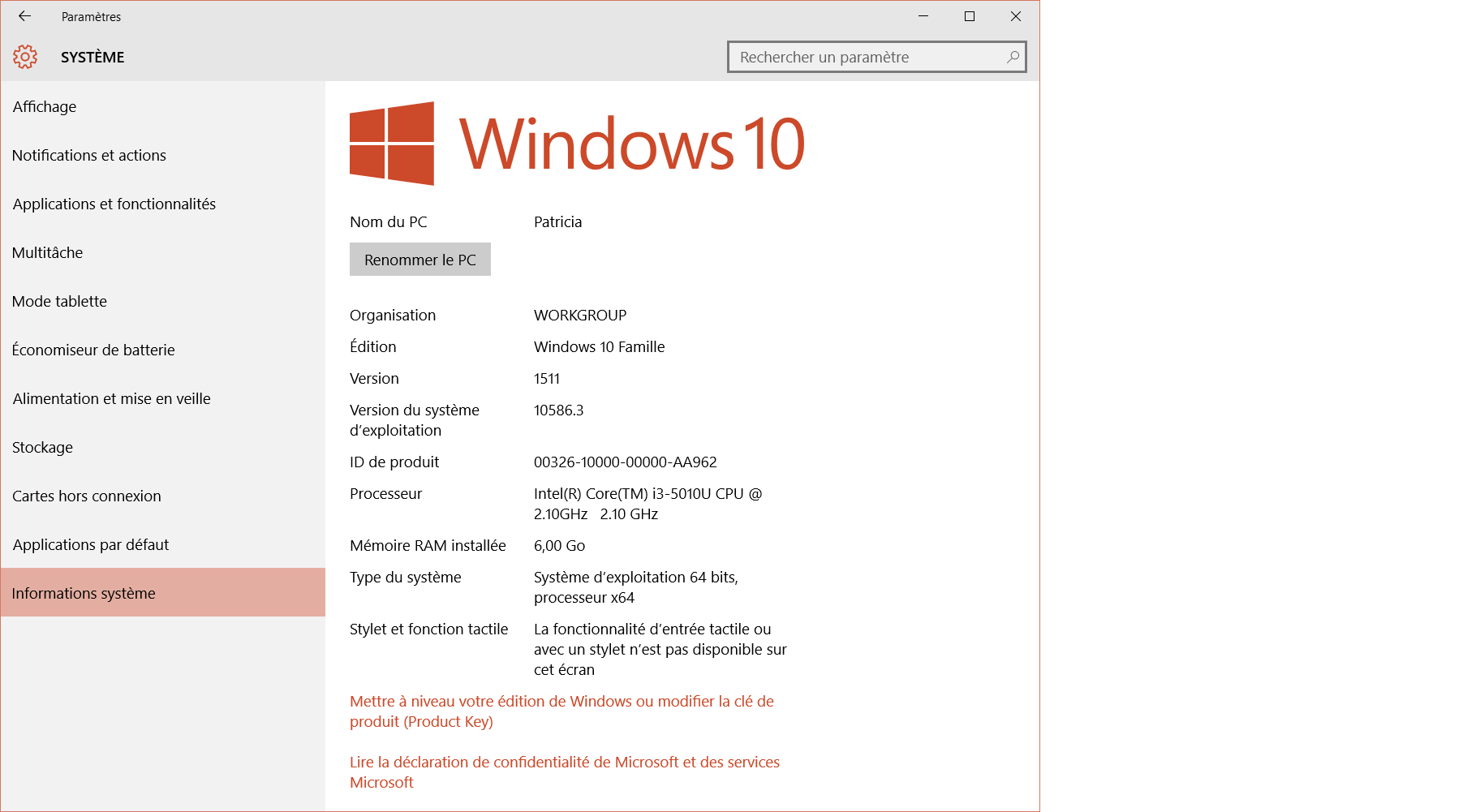
Task: Focus the Rechercher un paramètre search box
Action: pyautogui.click(x=877, y=57)
